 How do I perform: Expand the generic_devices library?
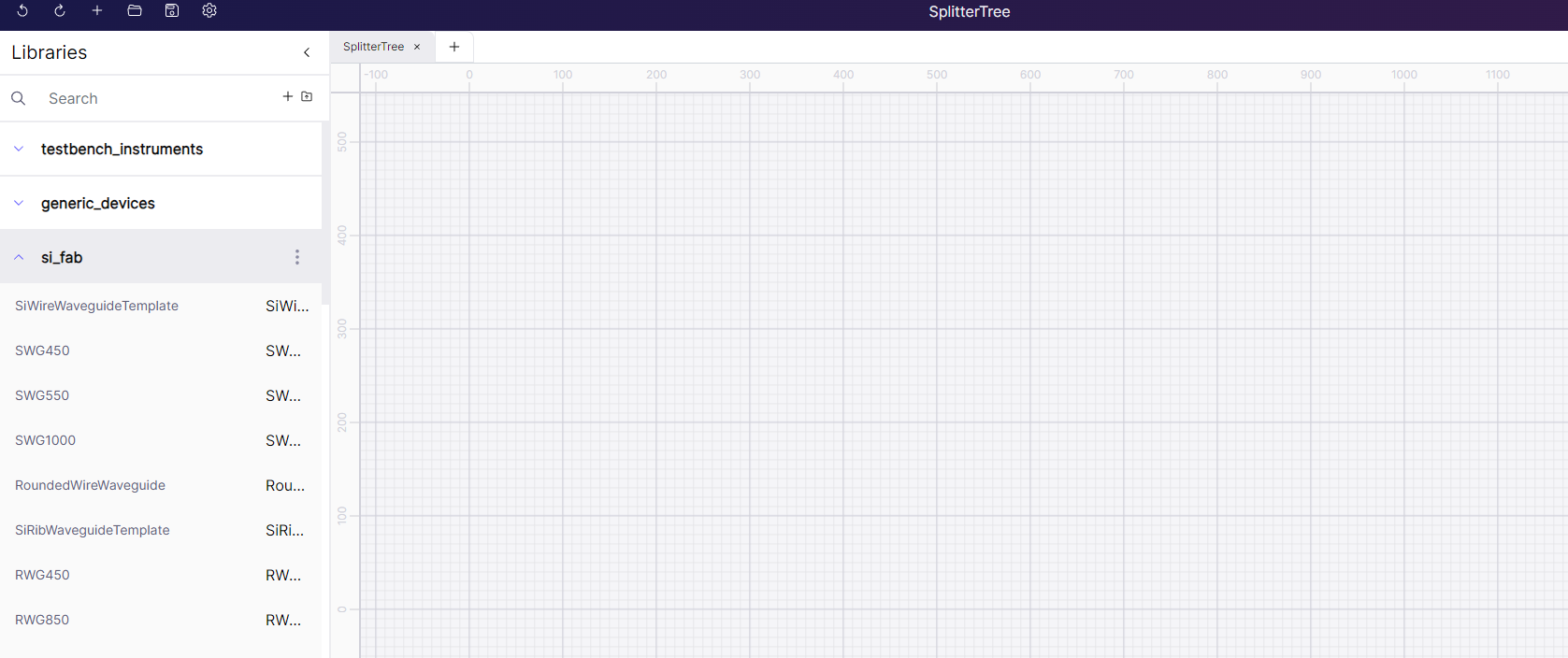[x=19, y=203]
